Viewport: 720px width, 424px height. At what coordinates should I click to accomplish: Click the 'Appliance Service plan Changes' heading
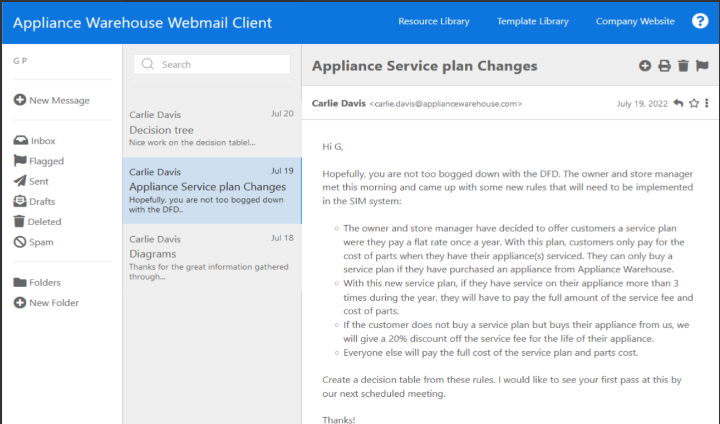[x=424, y=66]
